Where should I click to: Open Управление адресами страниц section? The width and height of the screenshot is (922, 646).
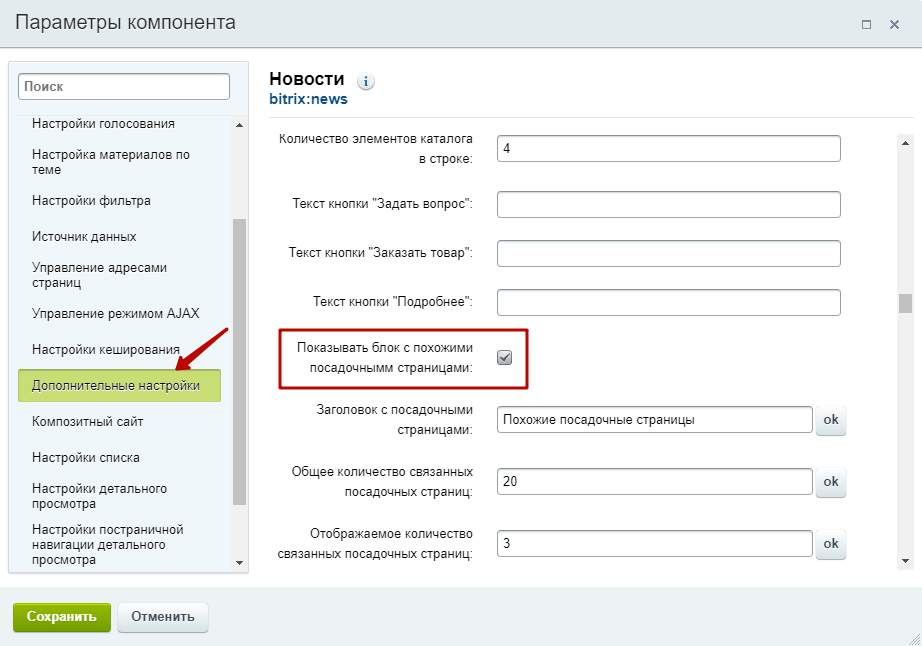pos(99,275)
